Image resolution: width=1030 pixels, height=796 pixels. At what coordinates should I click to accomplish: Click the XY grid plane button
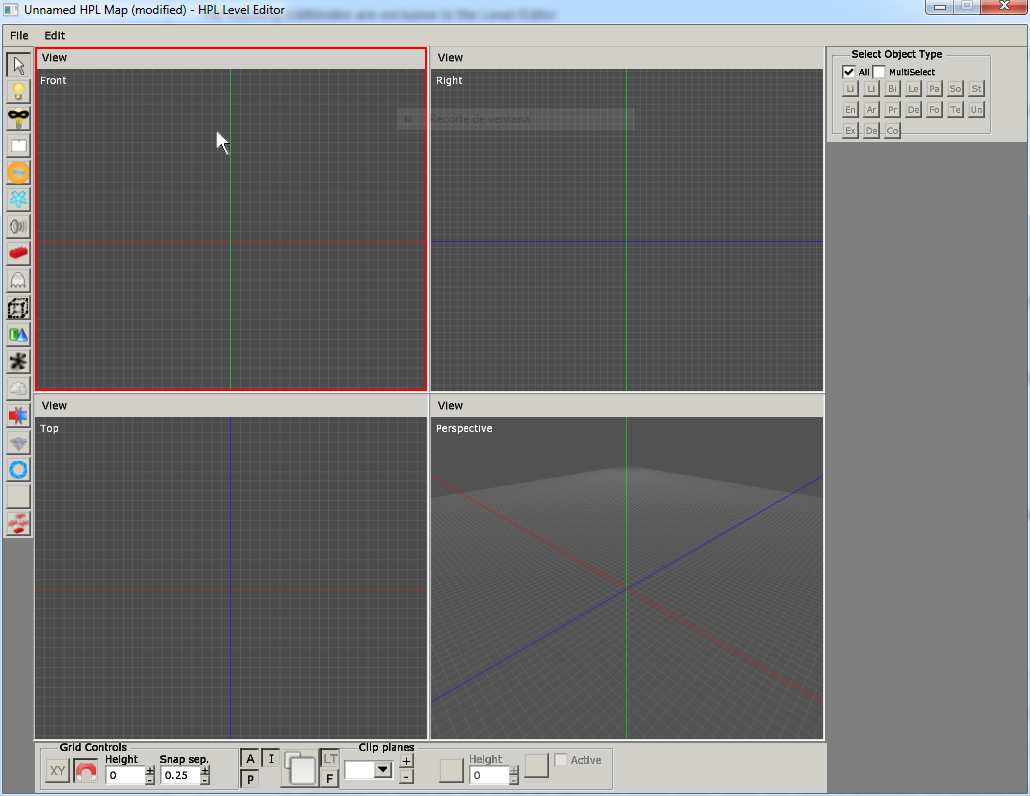click(x=58, y=771)
